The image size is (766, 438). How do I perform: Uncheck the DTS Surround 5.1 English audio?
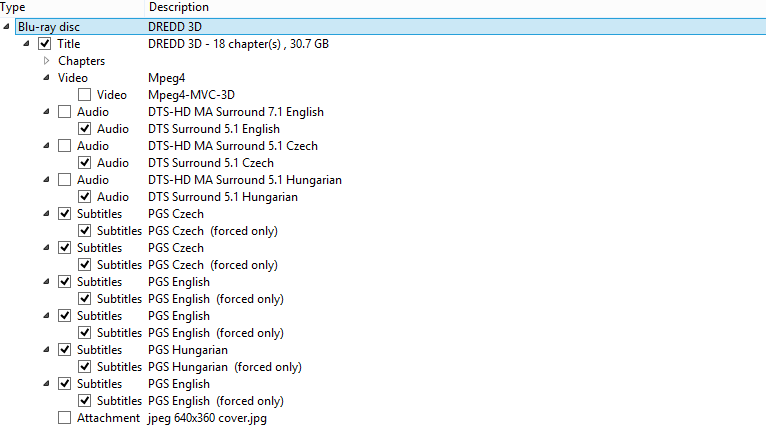[84, 128]
